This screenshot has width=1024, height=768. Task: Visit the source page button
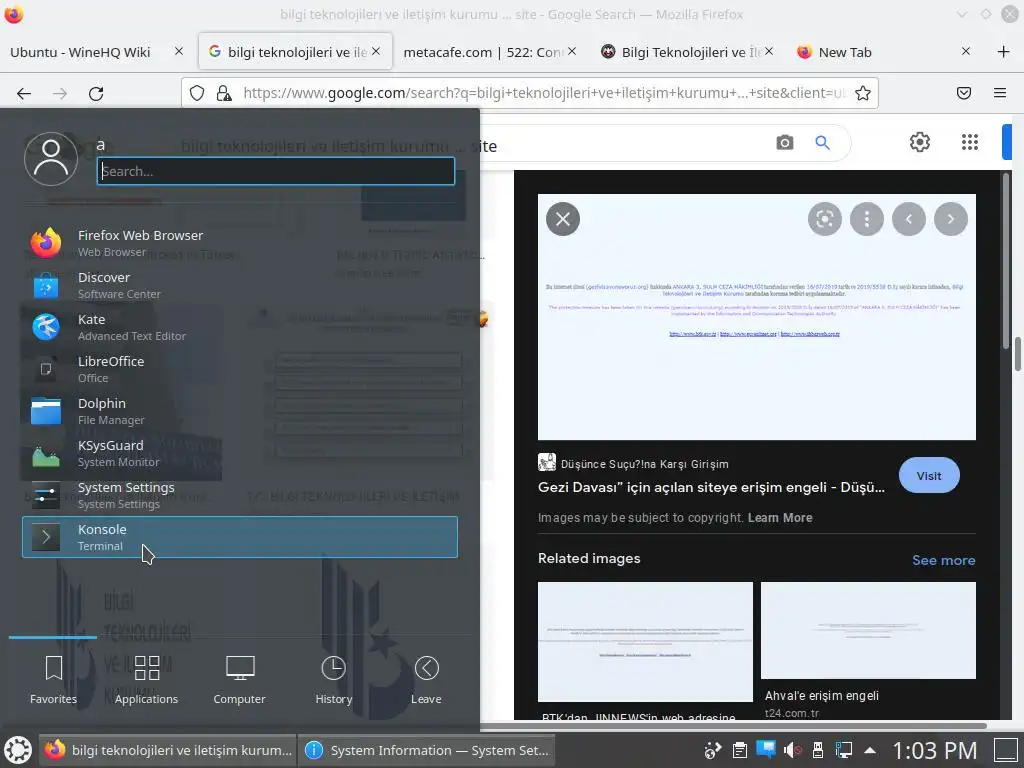pyautogui.click(x=929, y=475)
